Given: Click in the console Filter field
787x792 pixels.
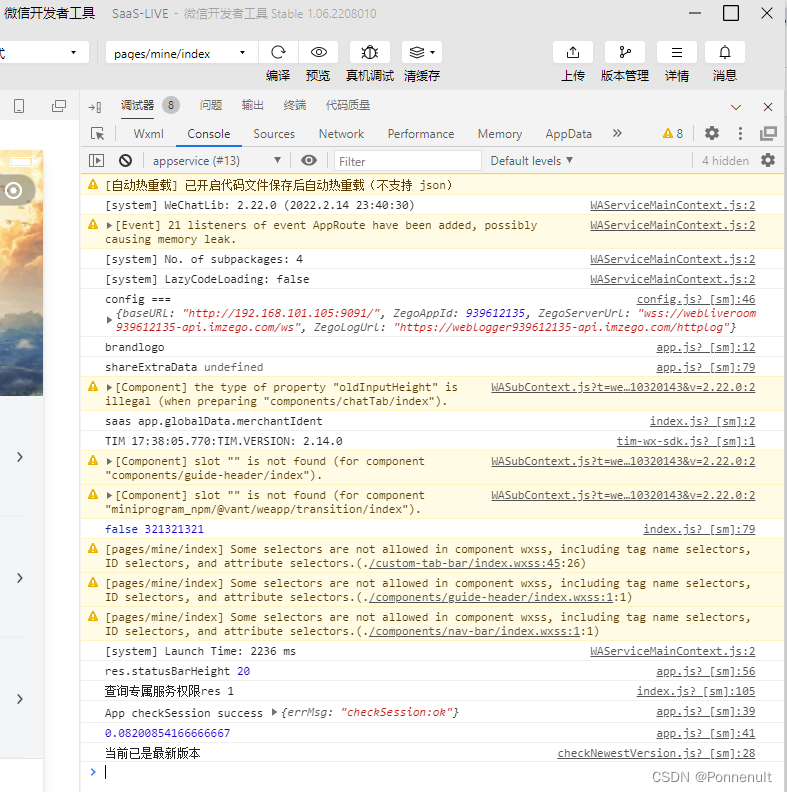Looking at the screenshot, I should (408, 161).
